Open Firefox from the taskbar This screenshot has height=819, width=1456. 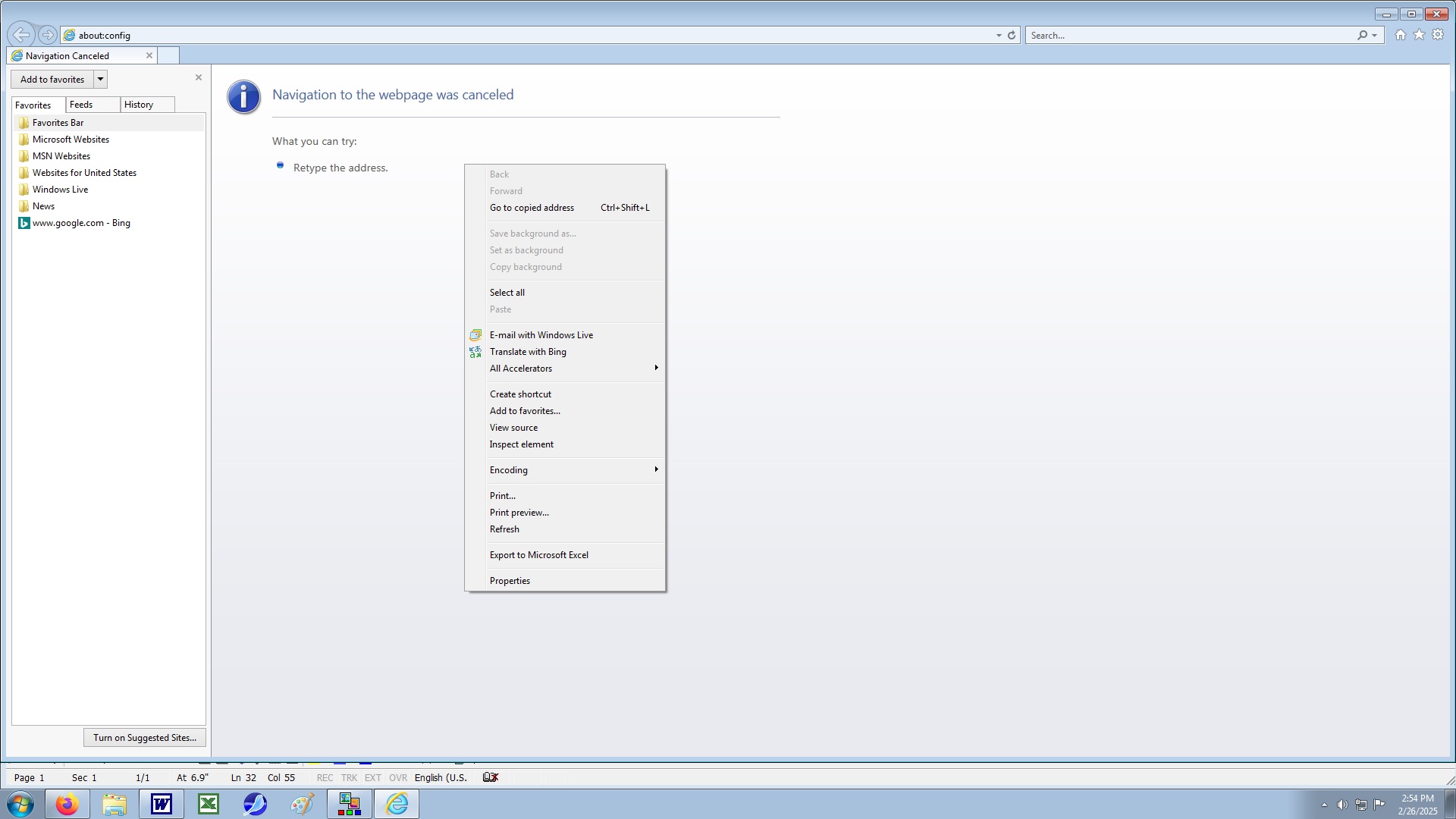click(x=67, y=804)
